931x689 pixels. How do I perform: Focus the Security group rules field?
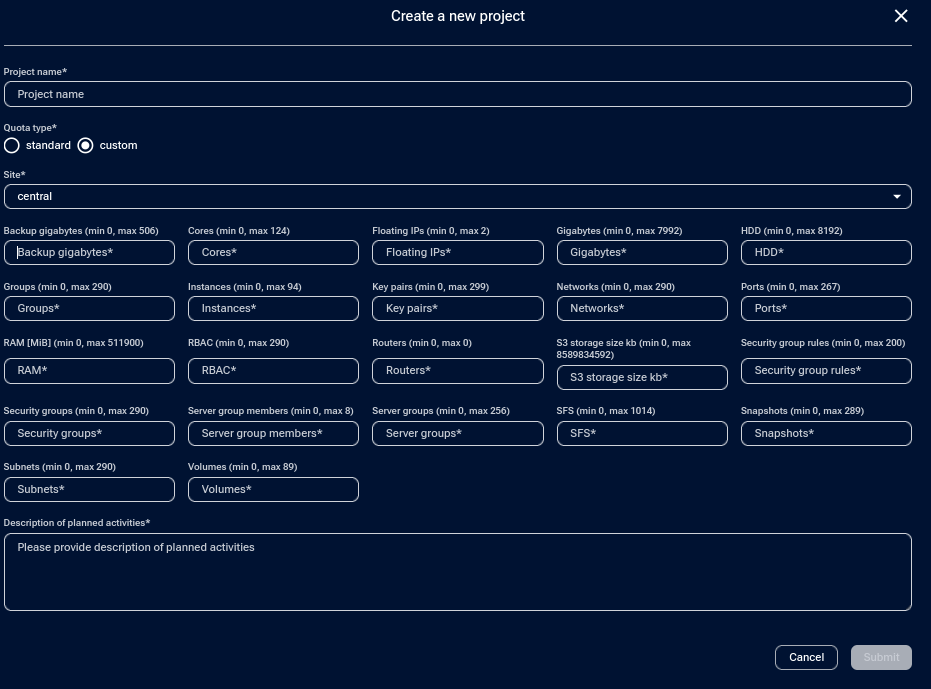coord(825,371)
